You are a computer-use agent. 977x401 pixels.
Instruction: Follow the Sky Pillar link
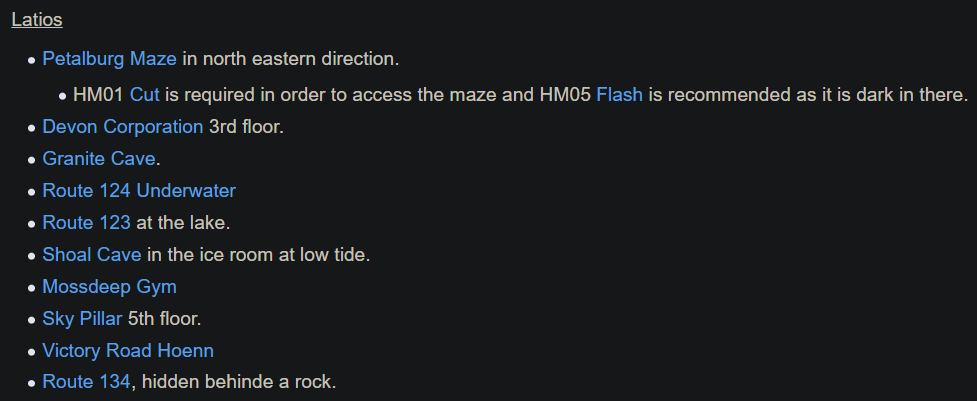coord(82,319)
